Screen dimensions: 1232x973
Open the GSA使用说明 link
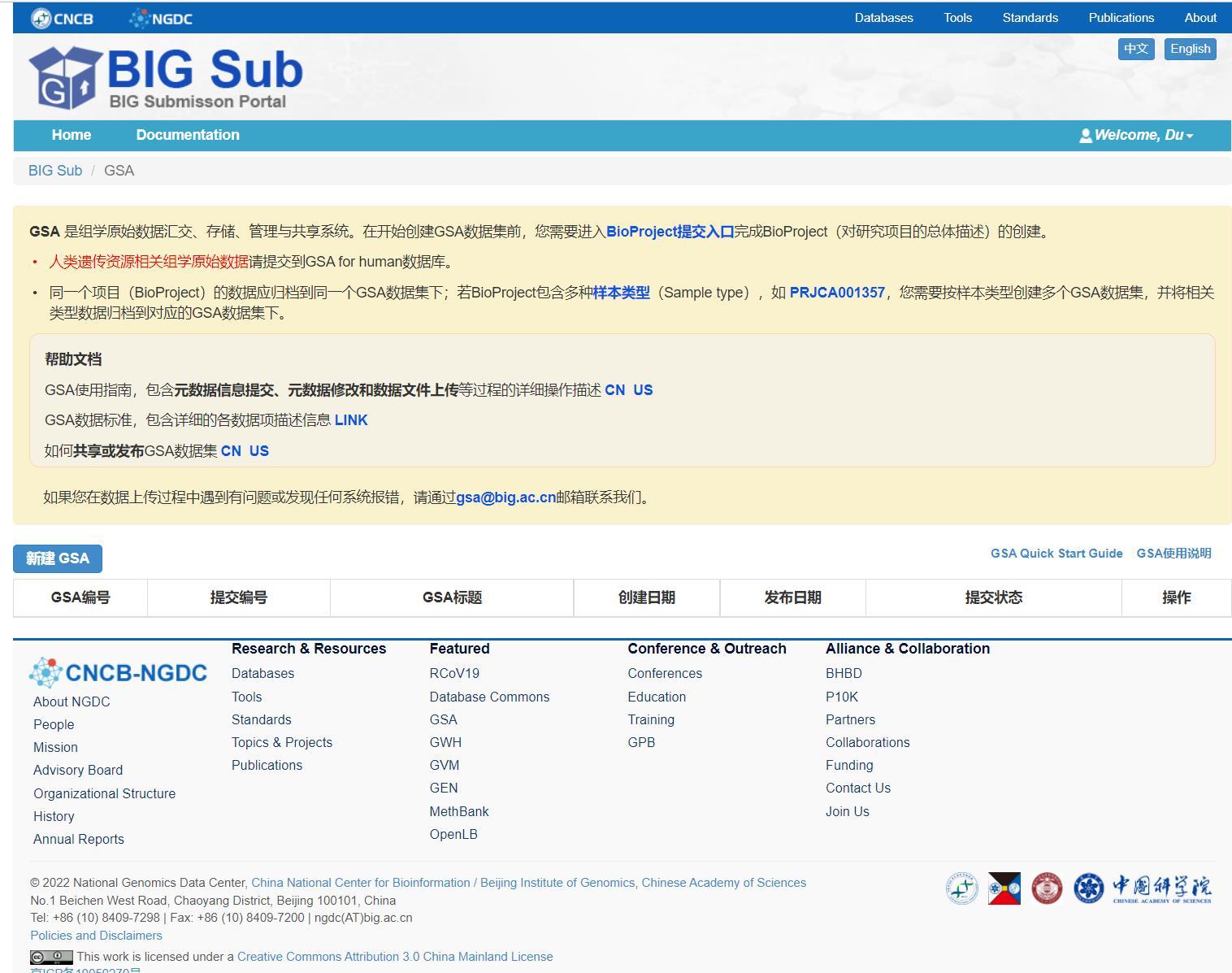tap(1173, 554)
